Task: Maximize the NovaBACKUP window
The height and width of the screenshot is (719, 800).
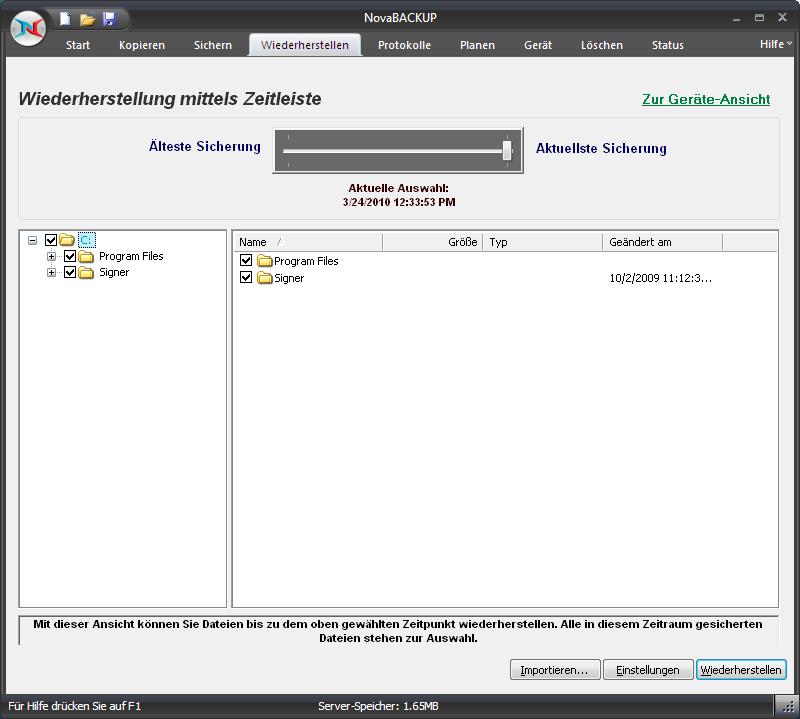Action: 759,18
